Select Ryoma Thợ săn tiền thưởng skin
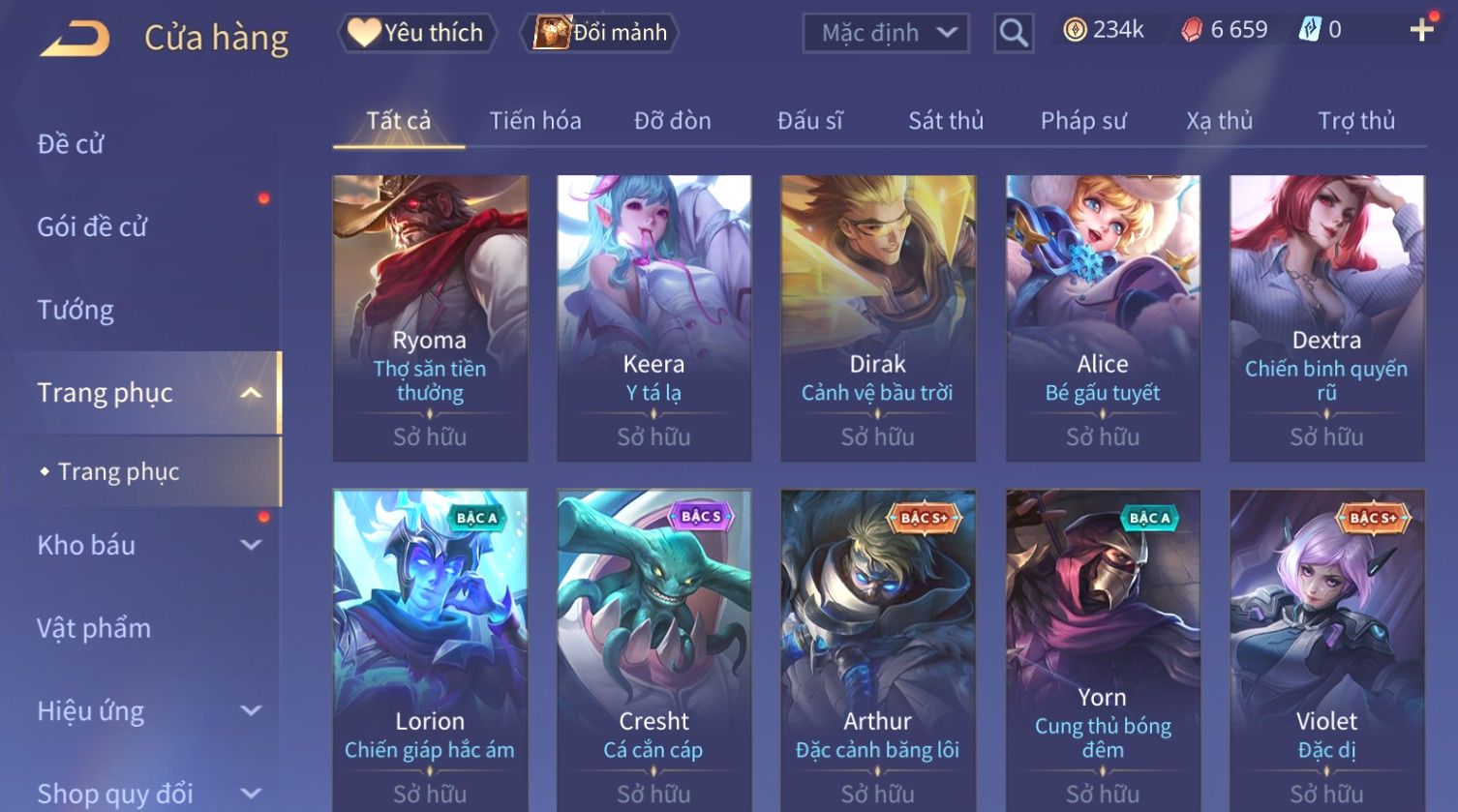The image size is (1458, 812). (x=430, y=317)
